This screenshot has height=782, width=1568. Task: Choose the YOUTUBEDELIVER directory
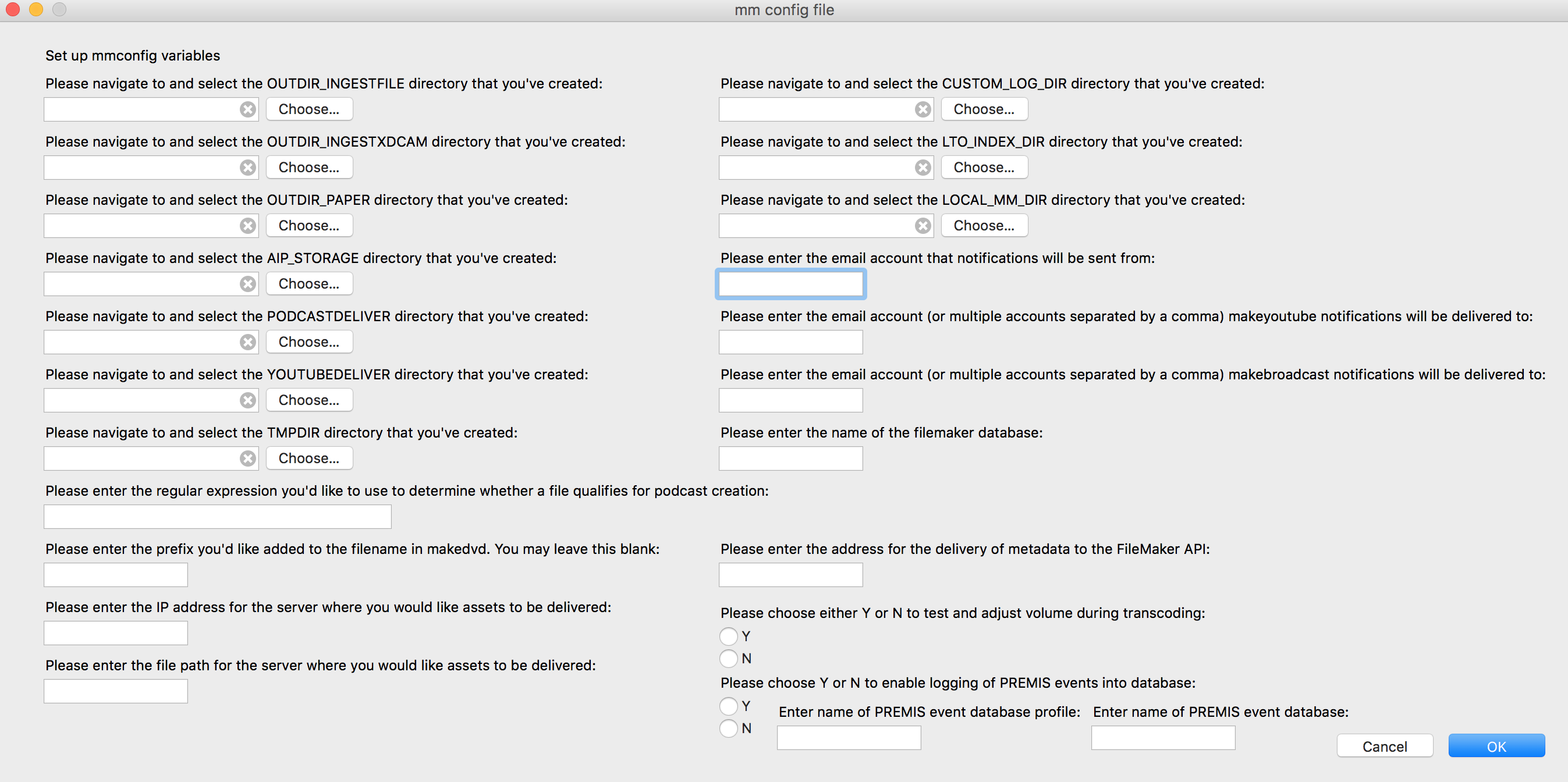[x=308, y=400]
